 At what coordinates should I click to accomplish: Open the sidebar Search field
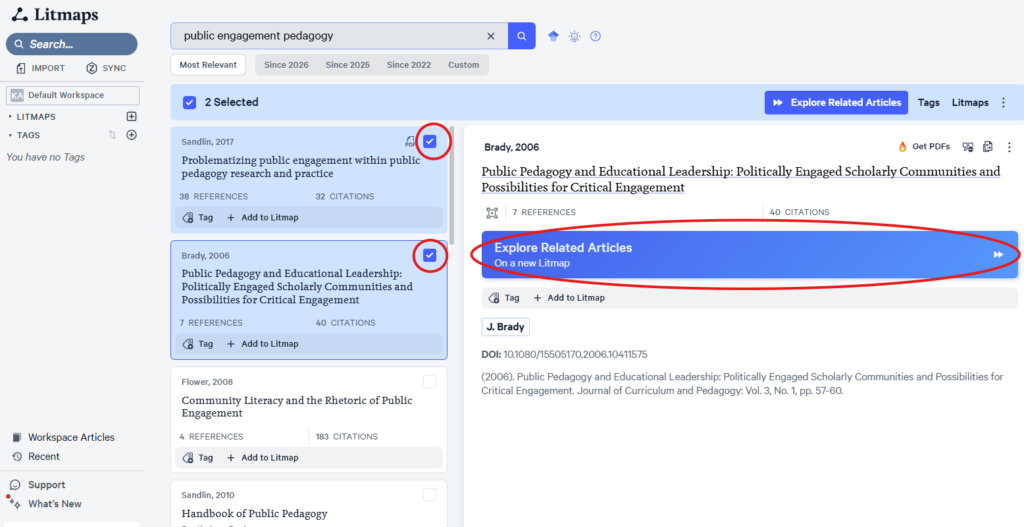click(72, 44)
